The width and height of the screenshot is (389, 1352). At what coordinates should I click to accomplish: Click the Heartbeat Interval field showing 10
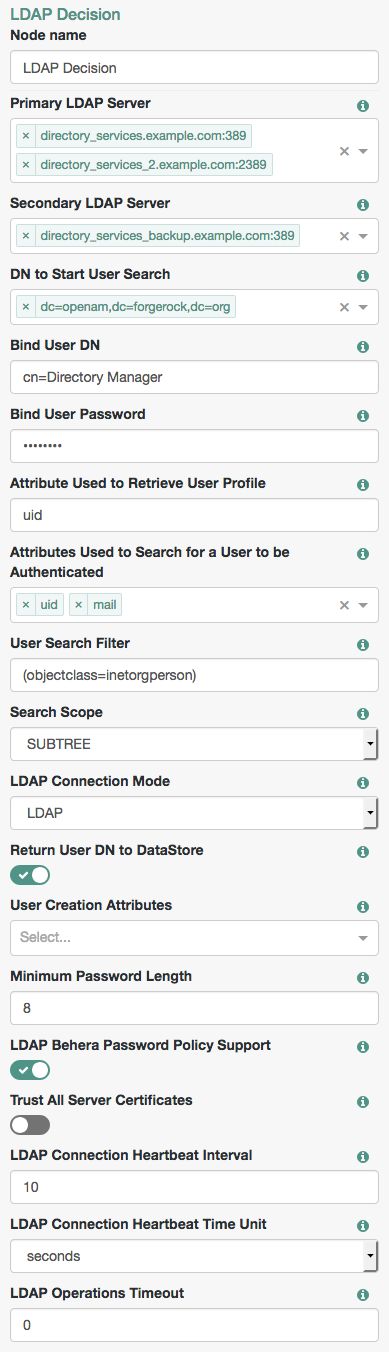(x=194, y=1187)
